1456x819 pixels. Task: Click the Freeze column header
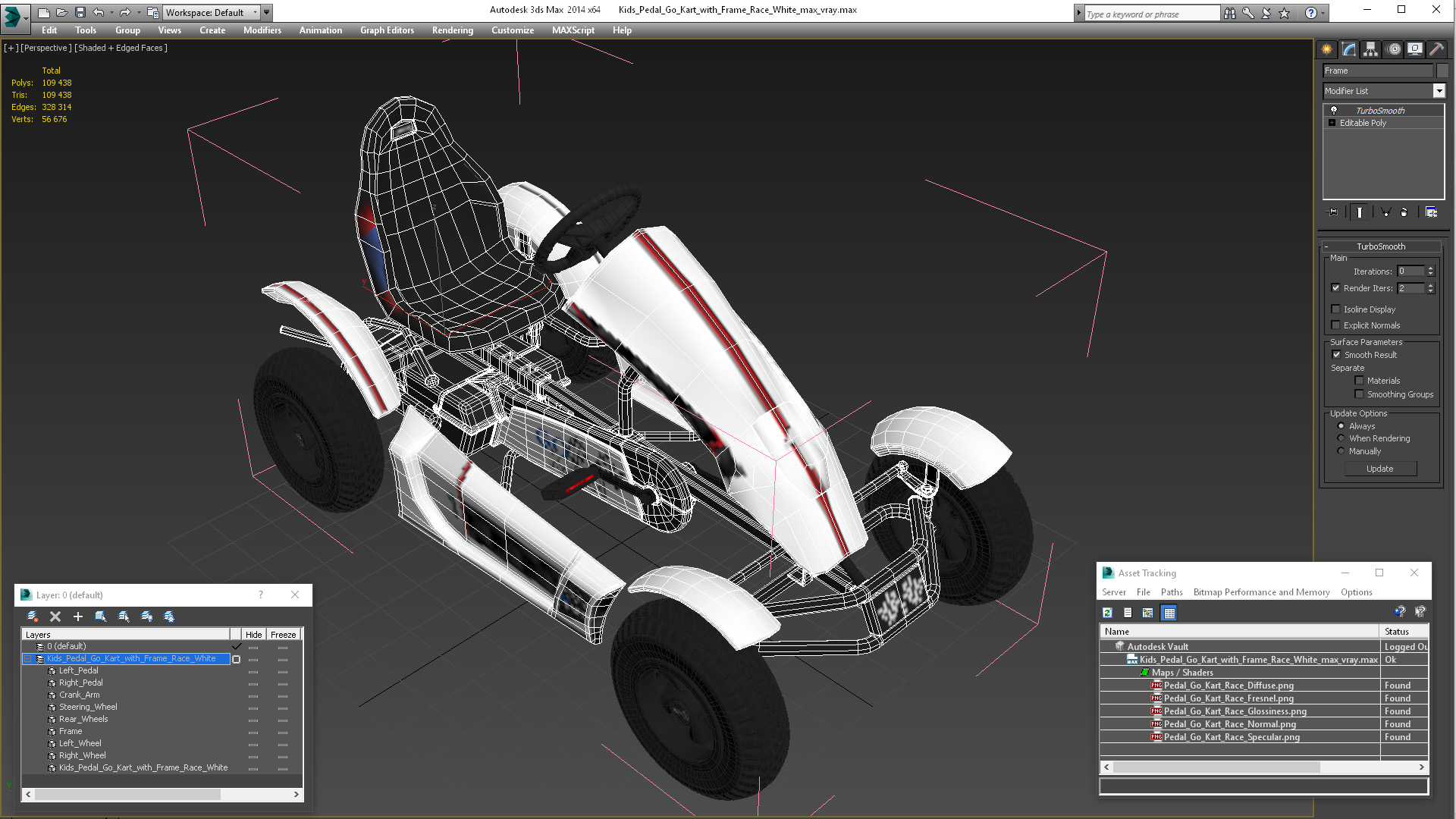point(283,635)
